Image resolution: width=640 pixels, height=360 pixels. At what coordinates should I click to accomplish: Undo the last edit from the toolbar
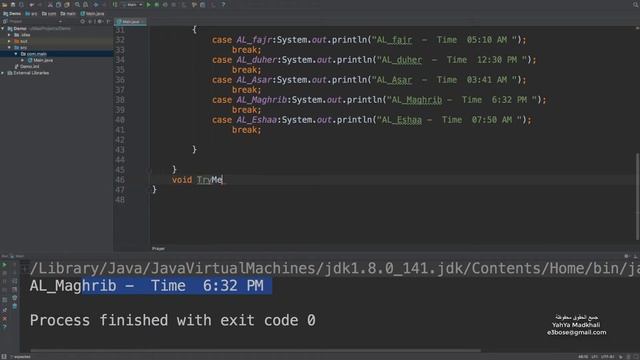coord(31,4)
